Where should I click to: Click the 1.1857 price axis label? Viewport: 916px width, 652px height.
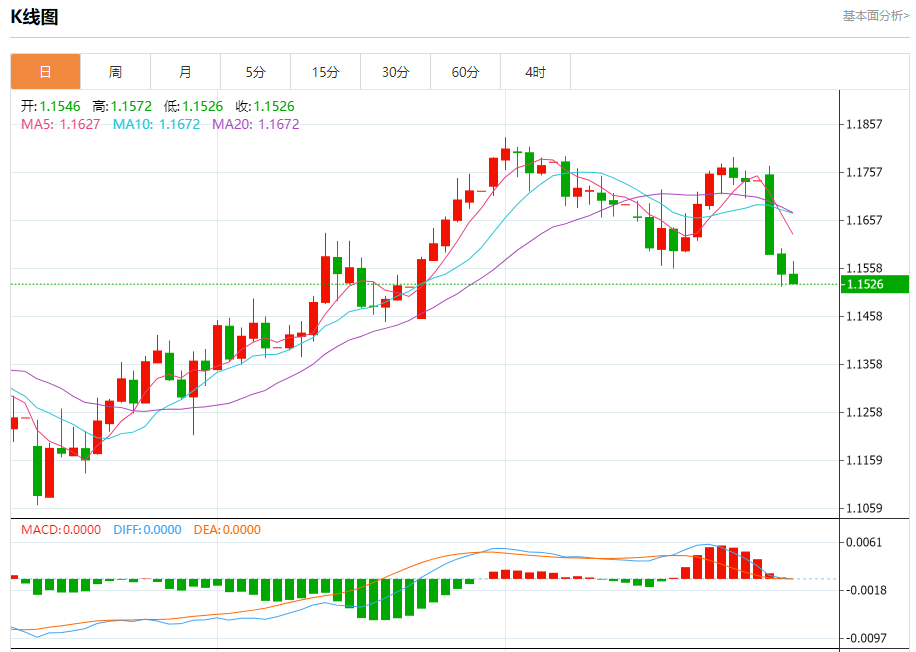865,124
